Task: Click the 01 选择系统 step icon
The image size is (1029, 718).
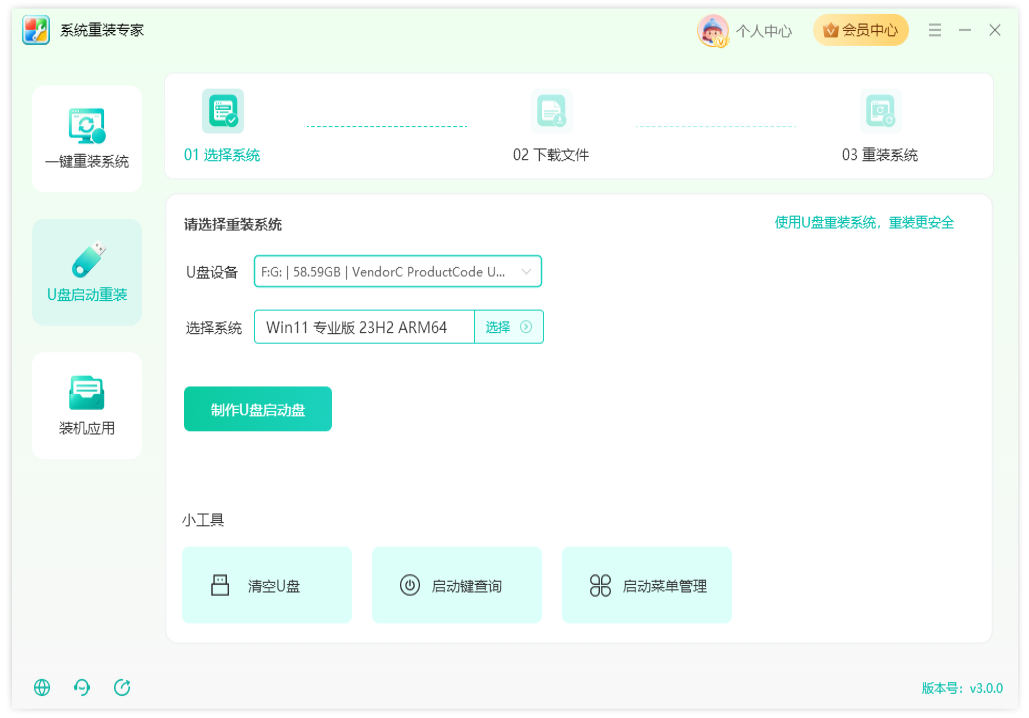Action: pos(223,111)
